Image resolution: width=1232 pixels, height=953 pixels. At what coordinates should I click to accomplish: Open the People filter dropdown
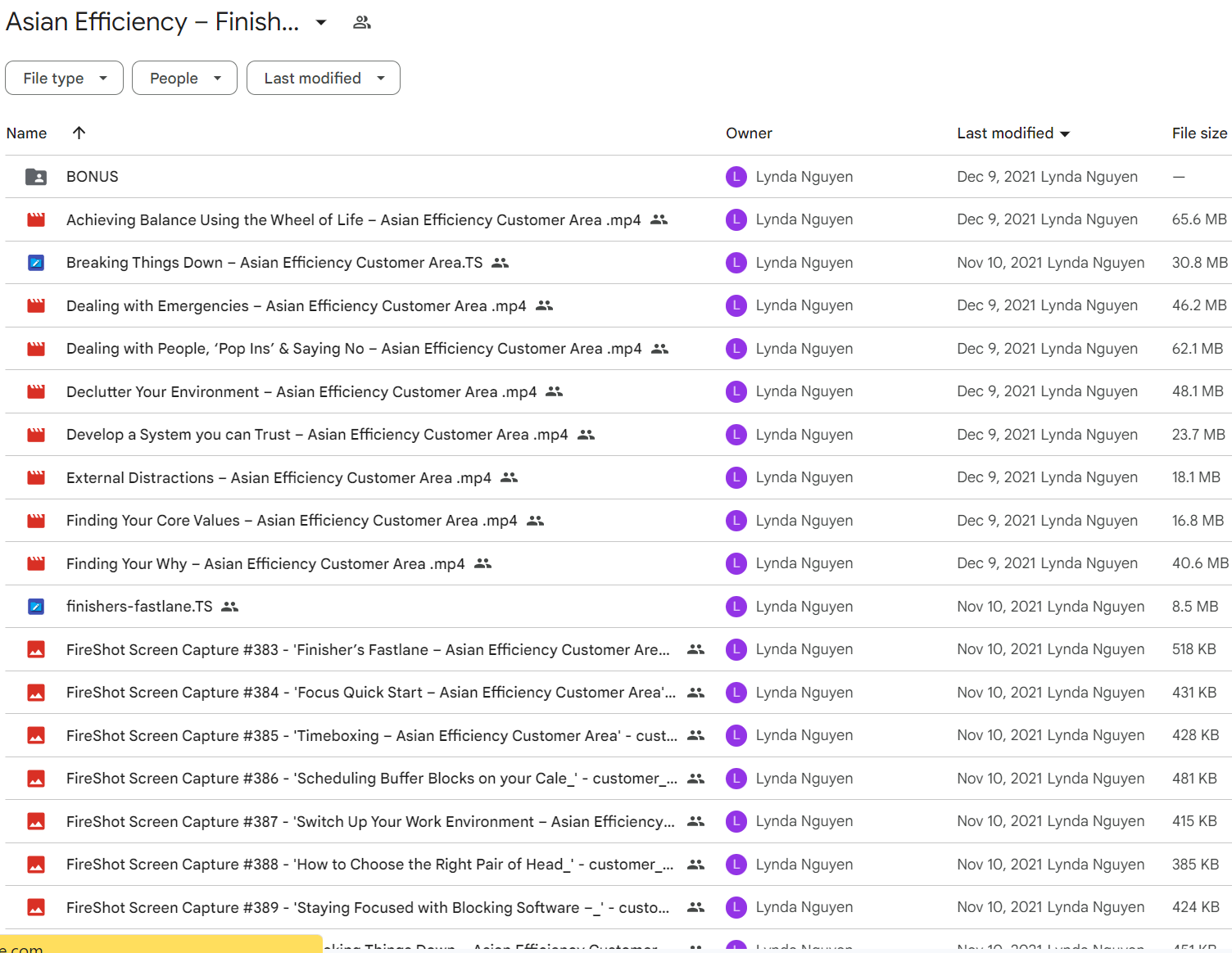[184, 78]
